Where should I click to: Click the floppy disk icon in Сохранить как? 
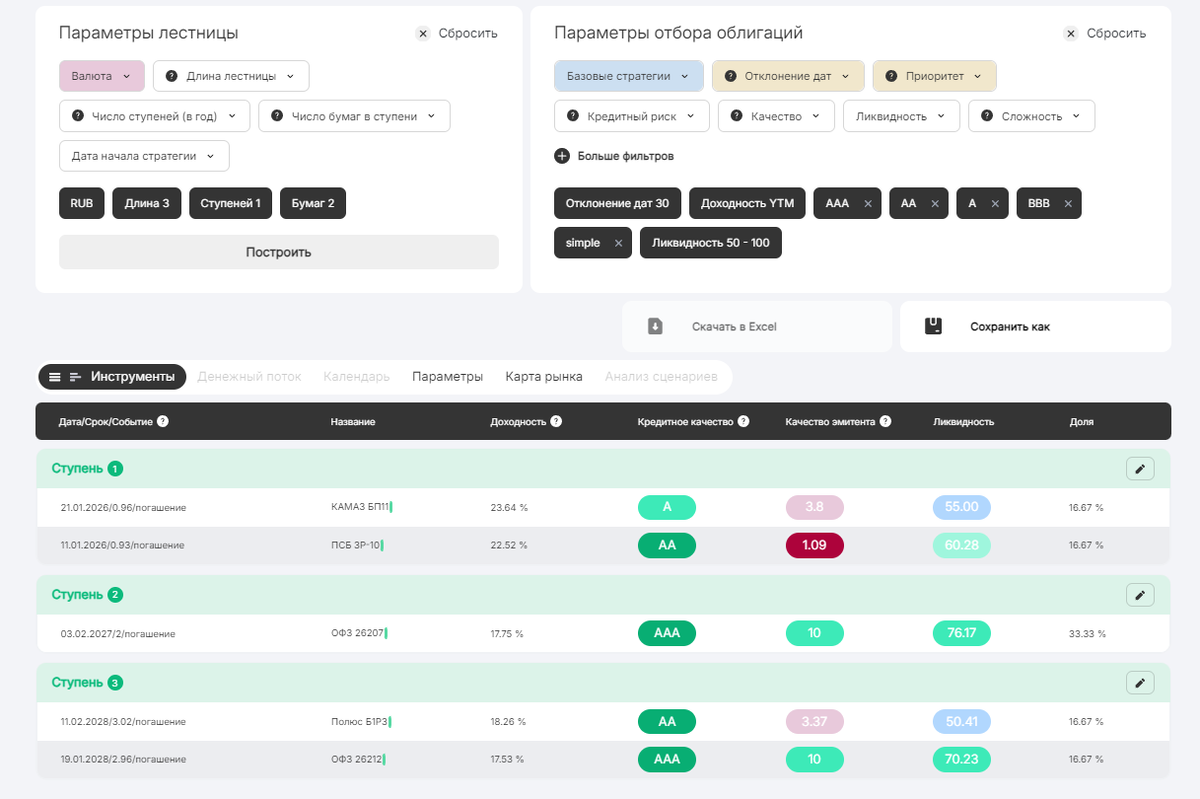point(933,326)
